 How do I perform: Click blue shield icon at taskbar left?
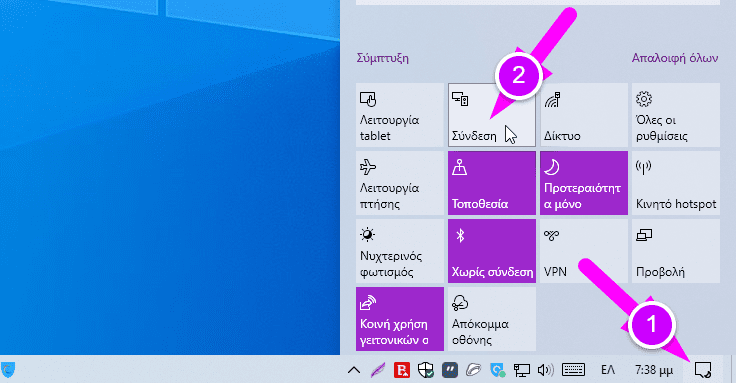[8, 370]
